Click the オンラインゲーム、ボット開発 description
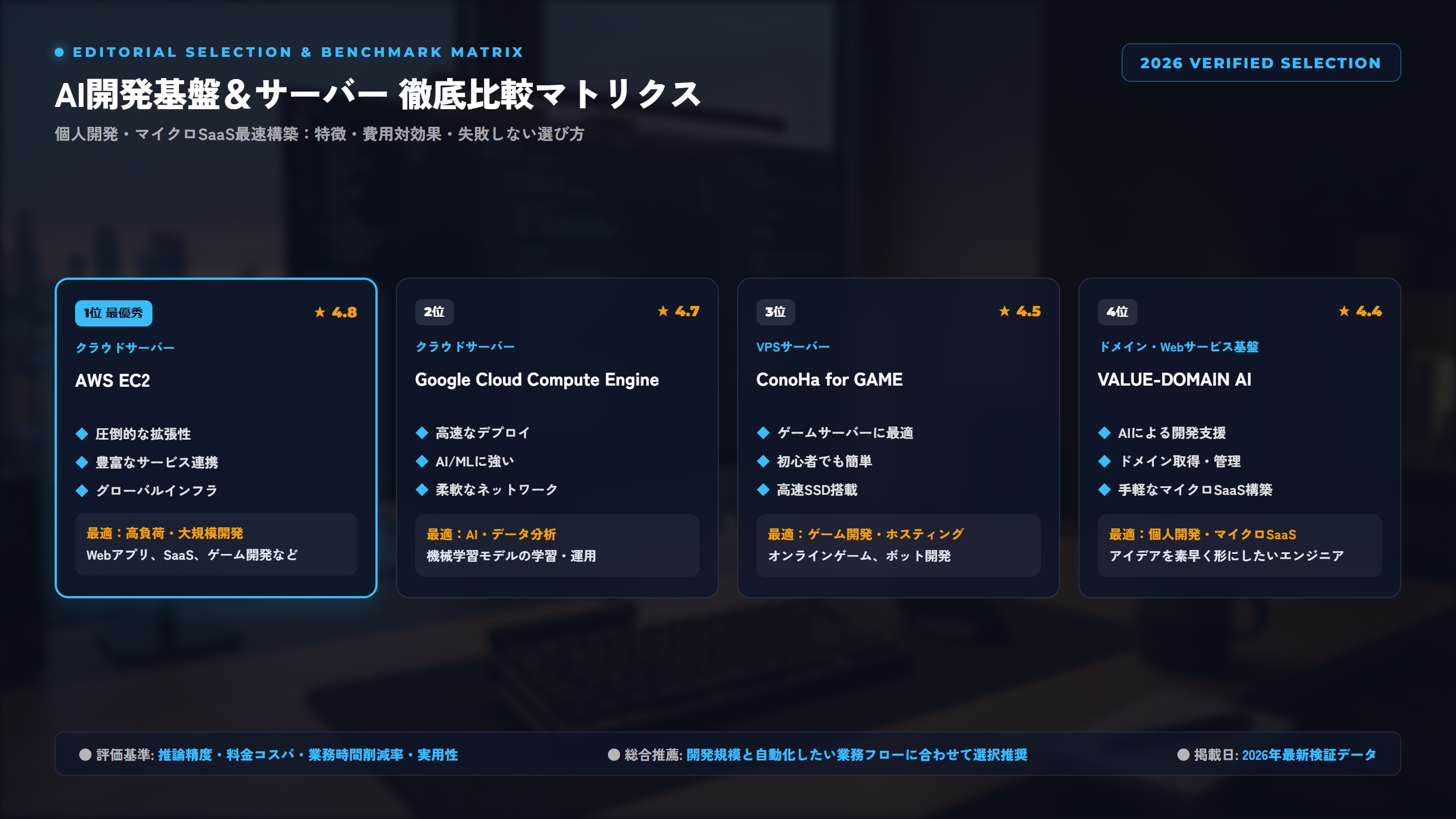The height and width of the screenshot is (819, 1456). (x=859, y=556)
